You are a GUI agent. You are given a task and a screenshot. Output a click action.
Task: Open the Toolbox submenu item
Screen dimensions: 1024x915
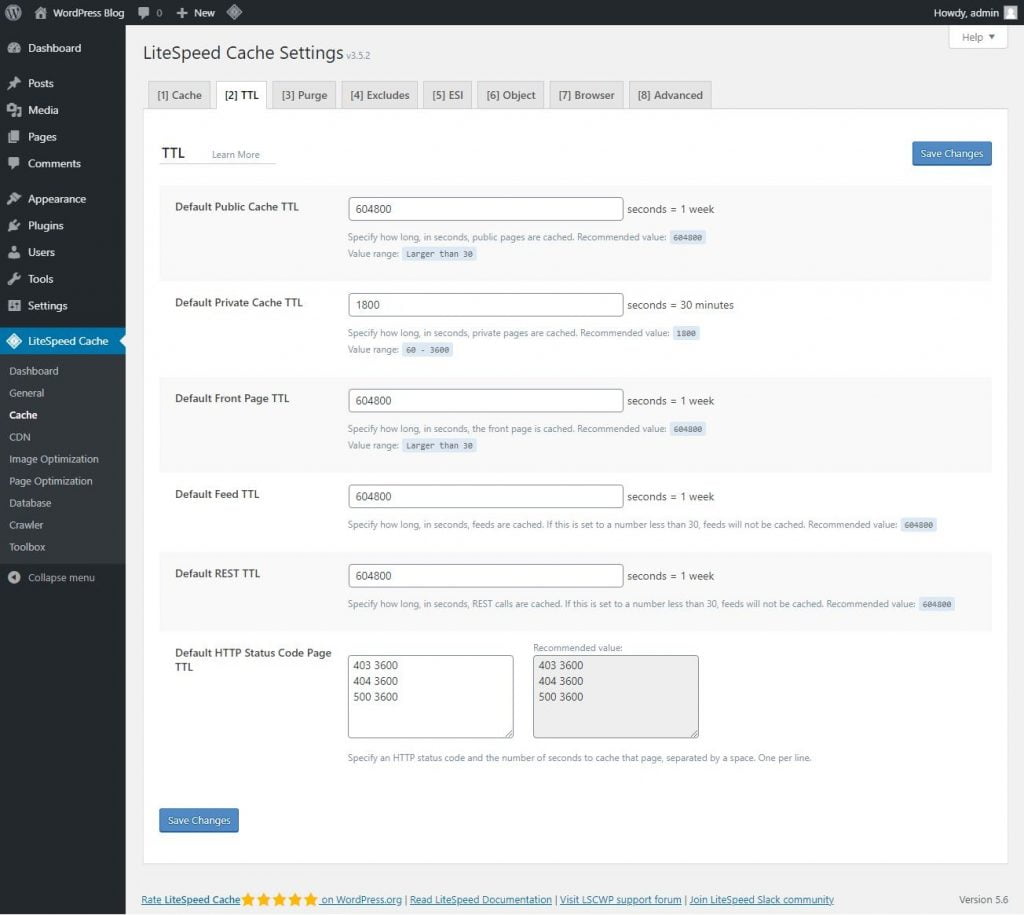click(x=27, y=547)
